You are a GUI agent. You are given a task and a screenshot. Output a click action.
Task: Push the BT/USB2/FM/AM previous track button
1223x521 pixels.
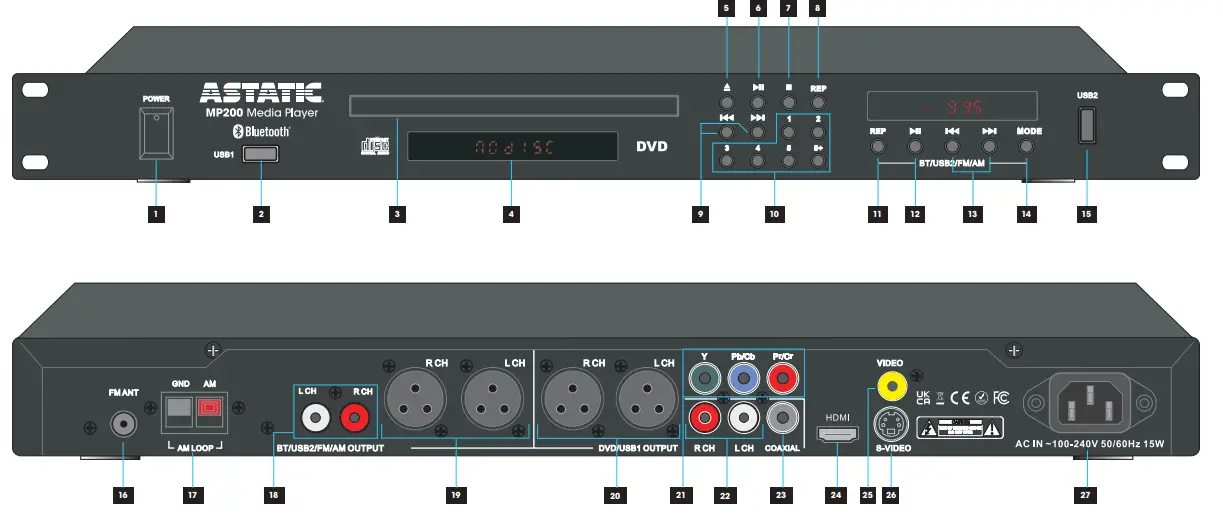pos(952,146)
